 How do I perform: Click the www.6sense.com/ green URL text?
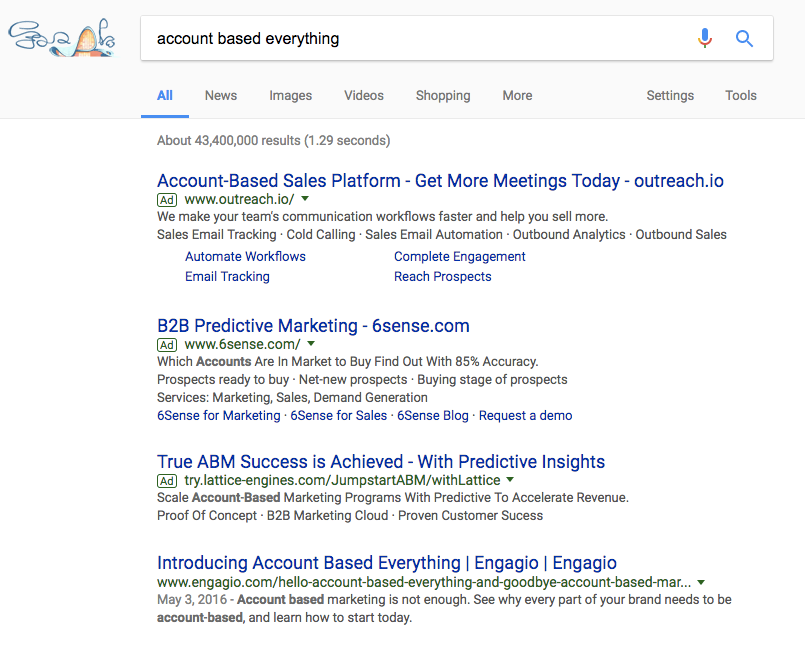pyautogui.click(x=242, y=344)
